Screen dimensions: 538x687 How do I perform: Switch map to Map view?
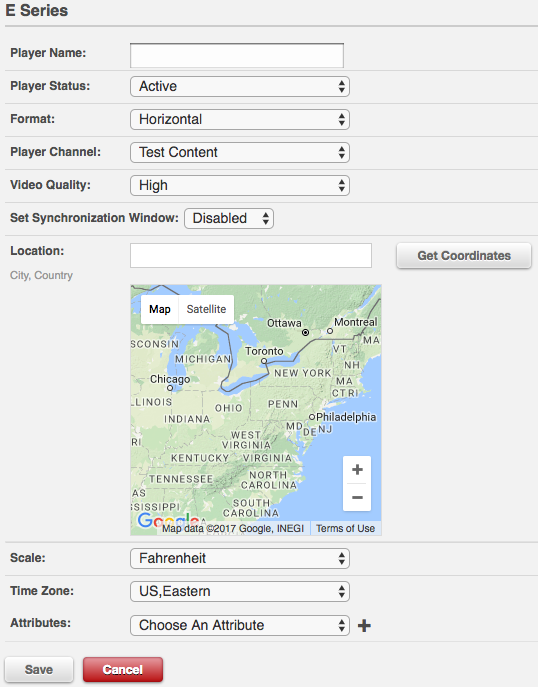pyautogui.click(x=159, y=309)
